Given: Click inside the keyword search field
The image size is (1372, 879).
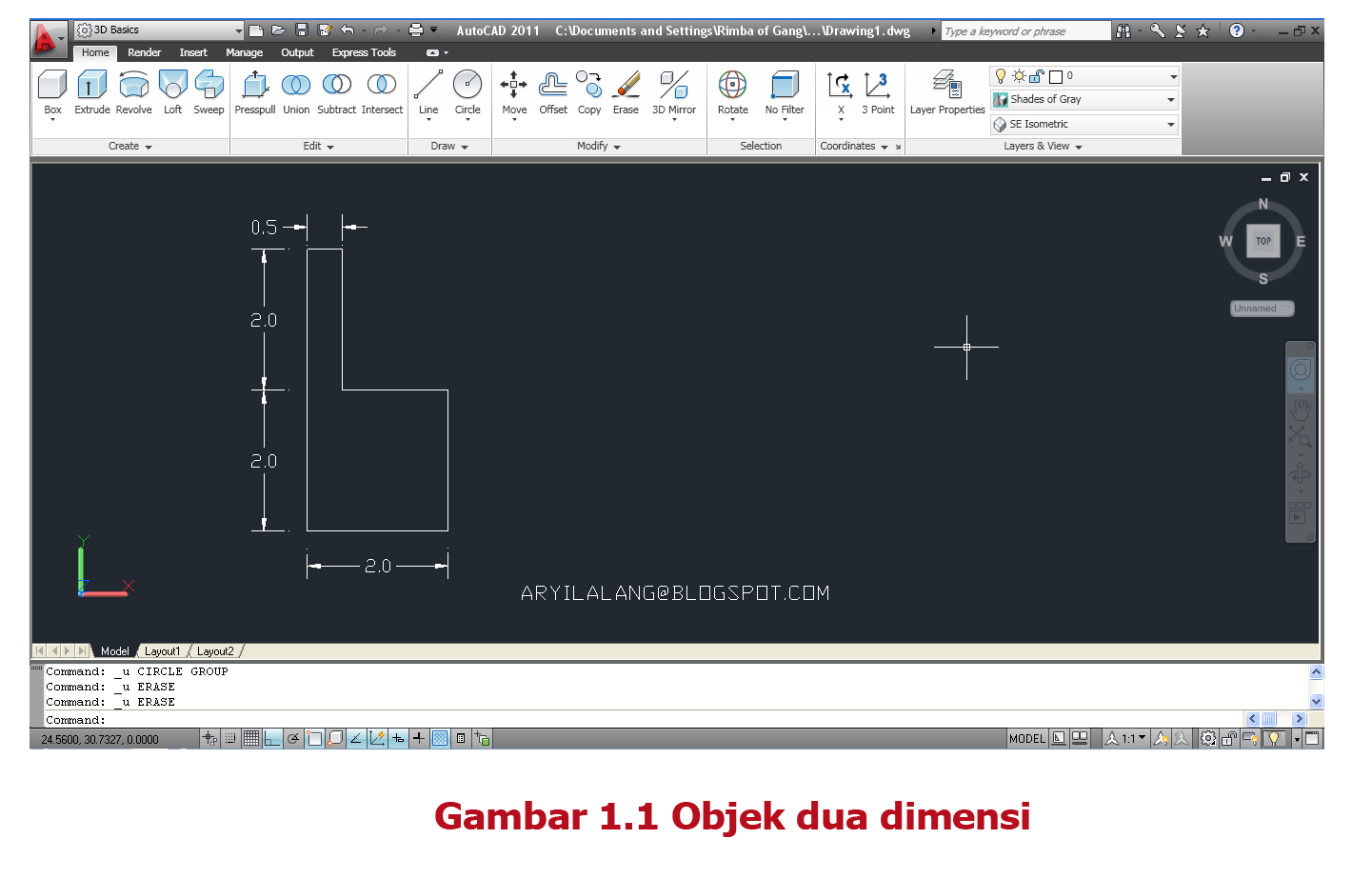Looking at the screenshot, I should click(1025, 30).
